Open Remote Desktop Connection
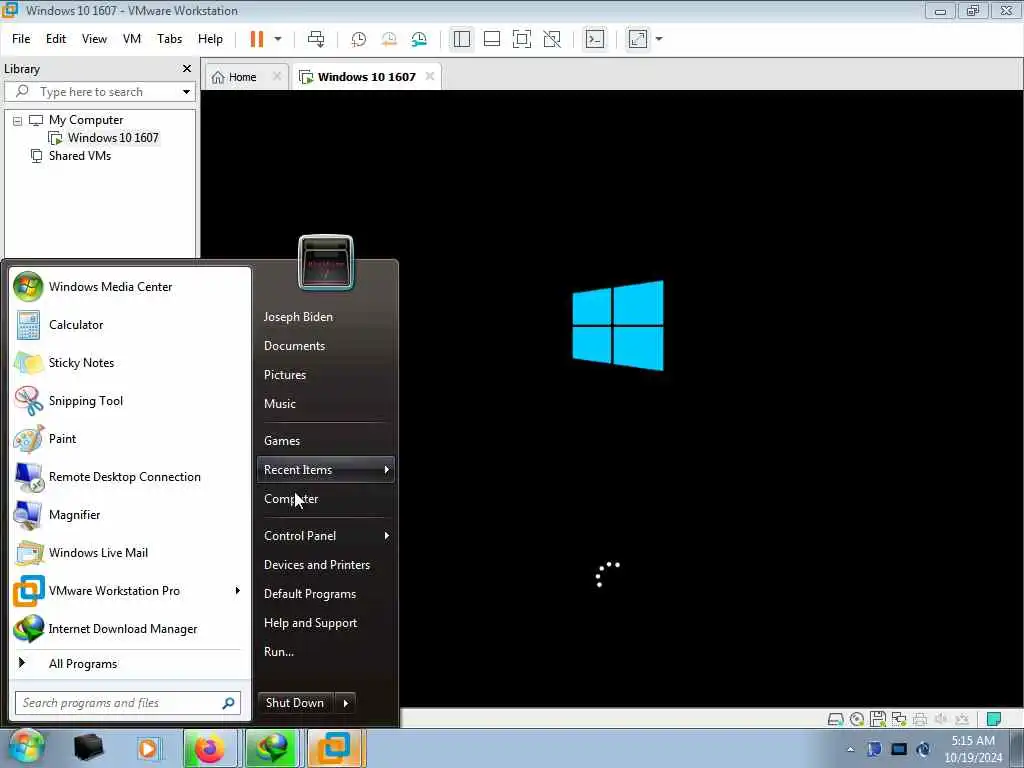The image size is (1024, 768). click(131, 477)
